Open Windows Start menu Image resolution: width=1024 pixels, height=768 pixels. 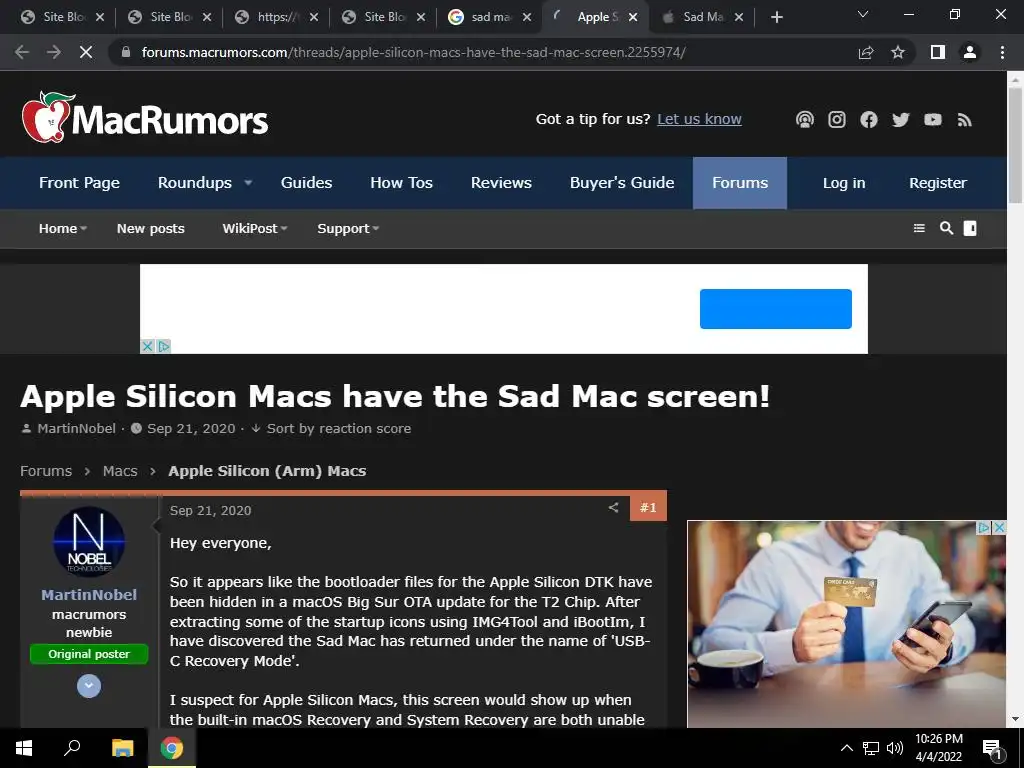tap(24, 748)
